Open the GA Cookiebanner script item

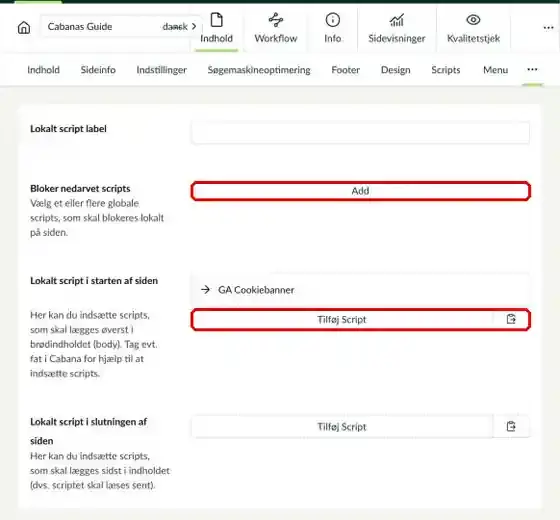pyautogui.click(x=360, y=290)
